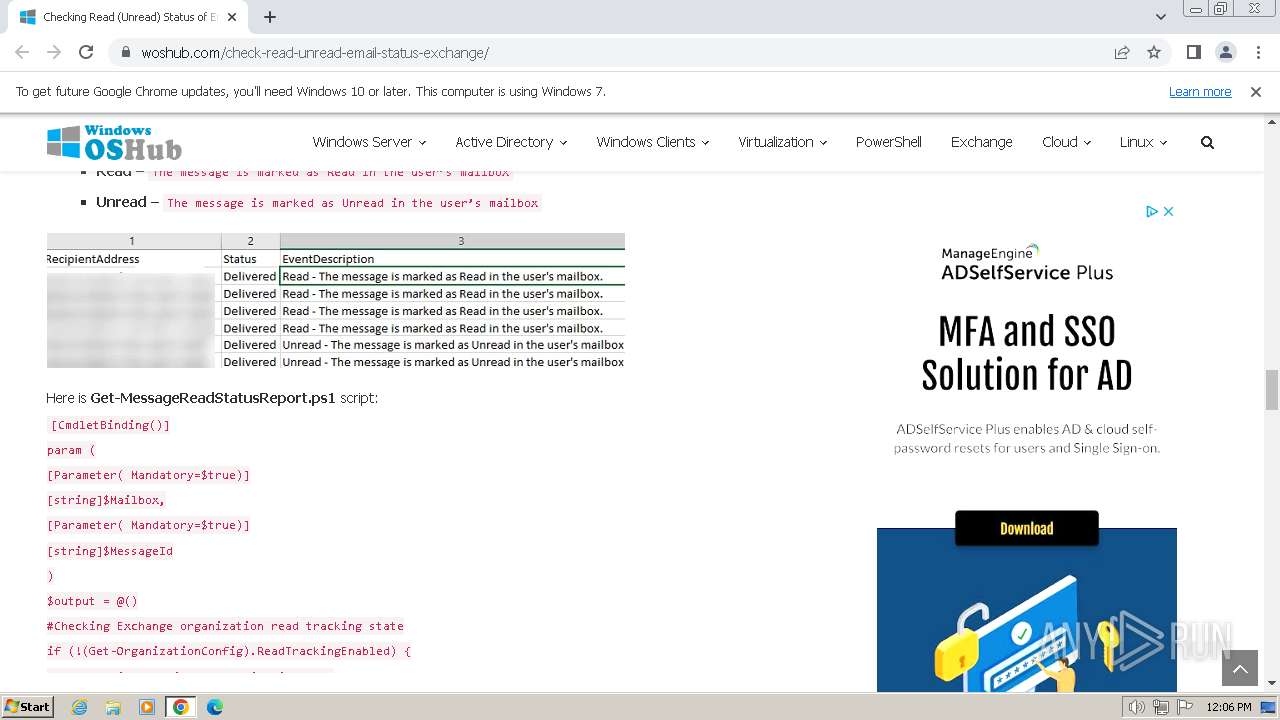Reload the current page
This screenshot has width=1280, height=720.
pyautogui.click(x=86, y=53)
